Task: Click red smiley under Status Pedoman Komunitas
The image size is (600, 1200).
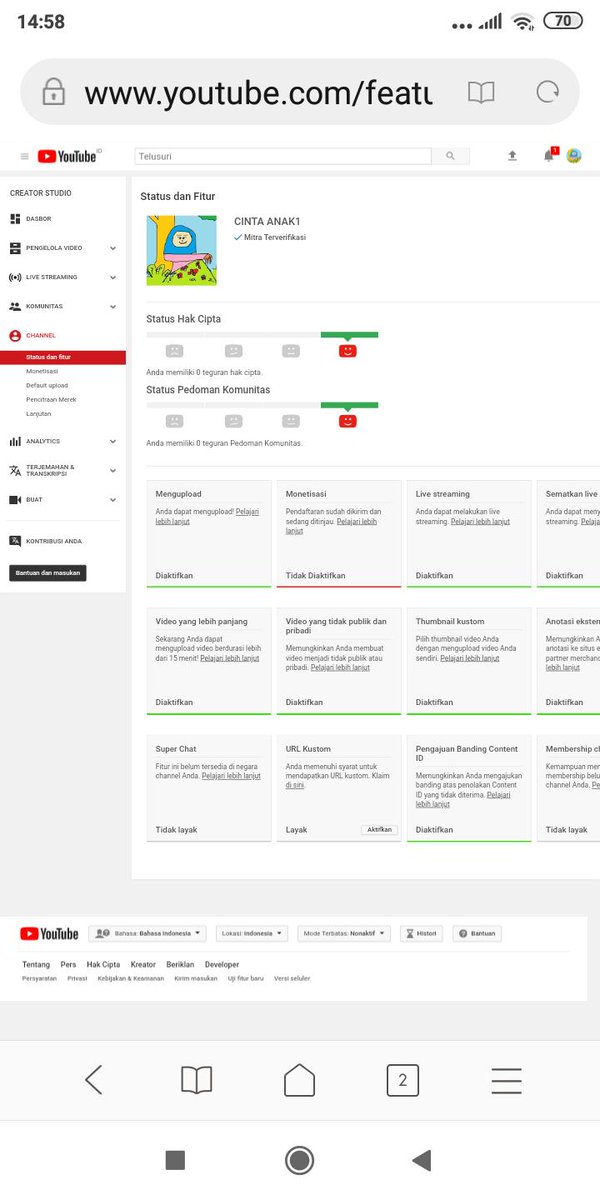Action: [348, 421]
